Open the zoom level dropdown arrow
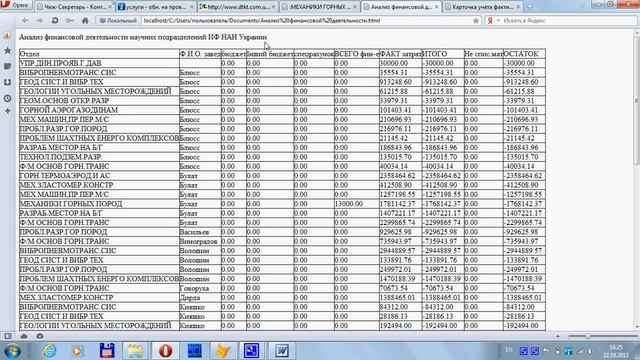Screen dimensions: 640x360 tap(558, 336)
